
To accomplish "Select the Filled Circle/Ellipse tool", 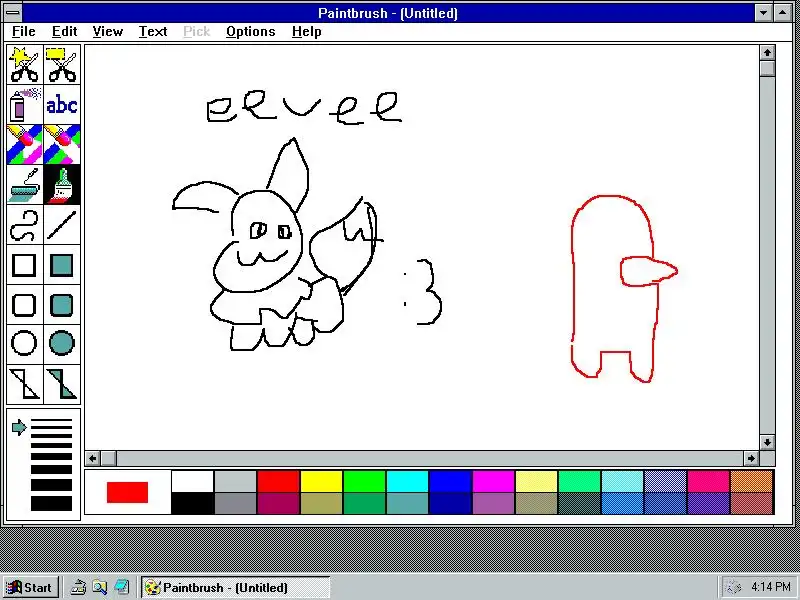I will [x=62, y=343].
